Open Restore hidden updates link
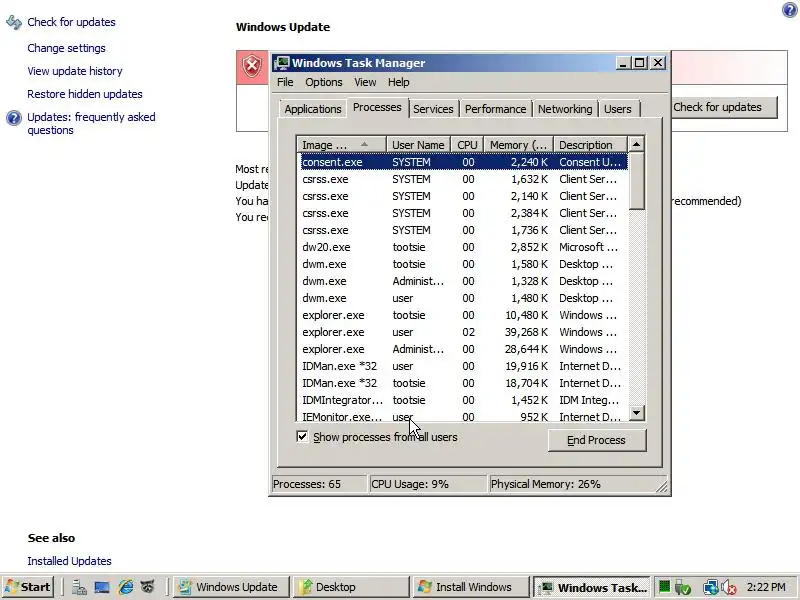Screen dimensions: 800x600 pos(85,94)
